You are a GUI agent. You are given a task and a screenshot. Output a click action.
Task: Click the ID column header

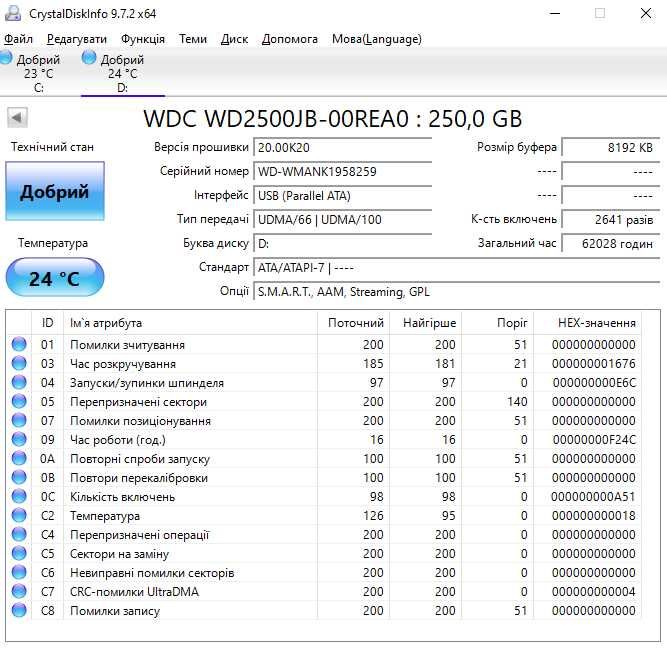47,323
